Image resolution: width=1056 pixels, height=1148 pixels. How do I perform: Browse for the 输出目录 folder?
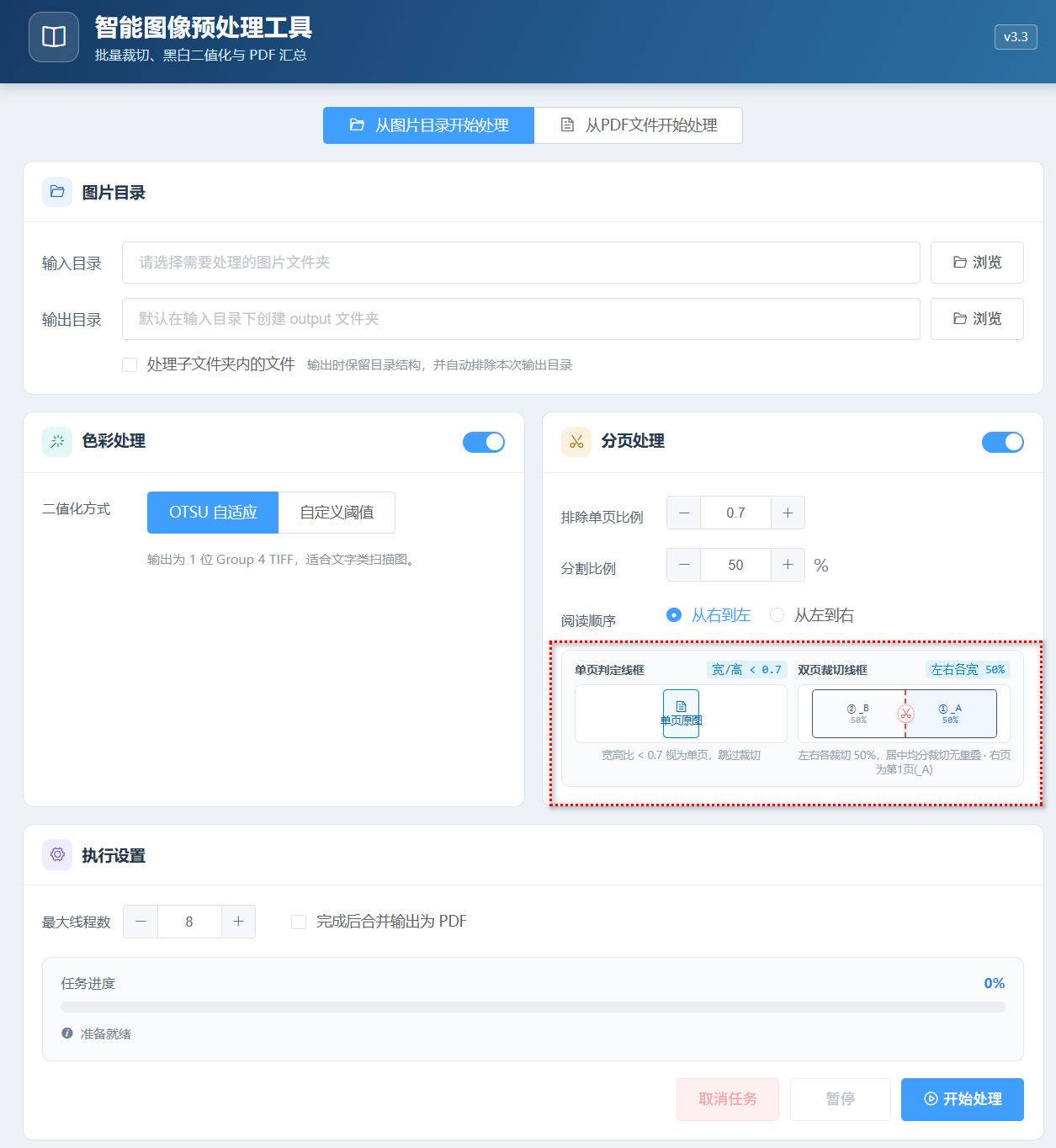click(x=977, y=319)
